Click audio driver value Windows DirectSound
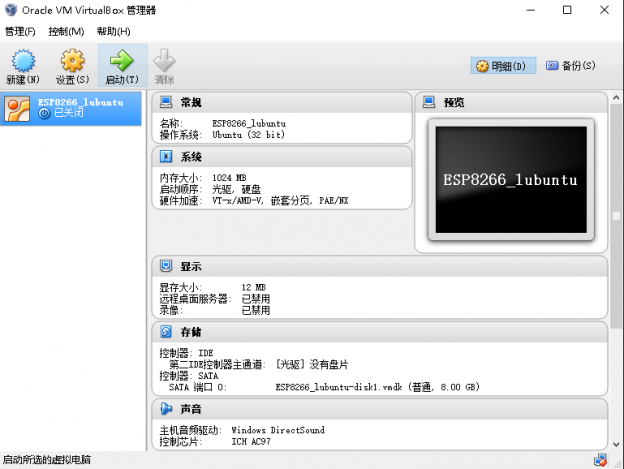This screenshot has height=469, width=624. pos(278,430)
